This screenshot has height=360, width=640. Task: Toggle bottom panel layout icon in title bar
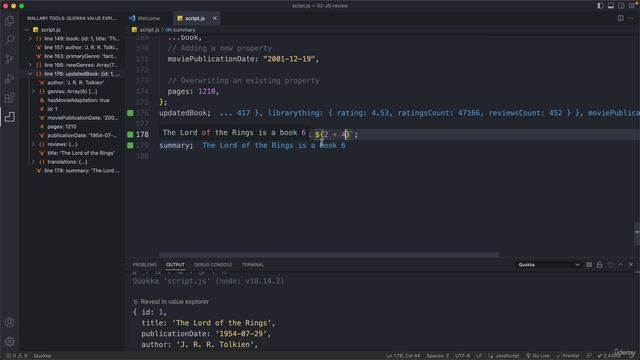(x=611, y=6)
